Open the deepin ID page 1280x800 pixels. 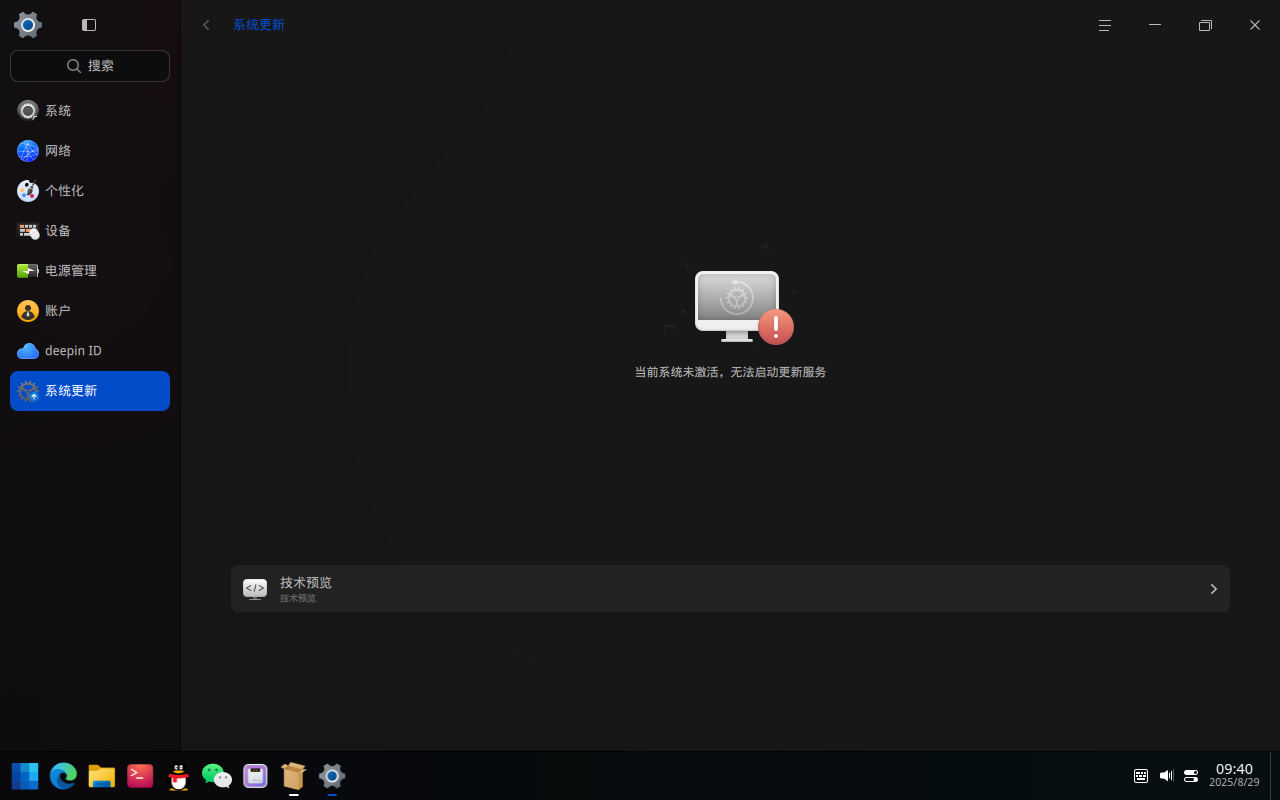pyautogui.click(x=90, y=351)
